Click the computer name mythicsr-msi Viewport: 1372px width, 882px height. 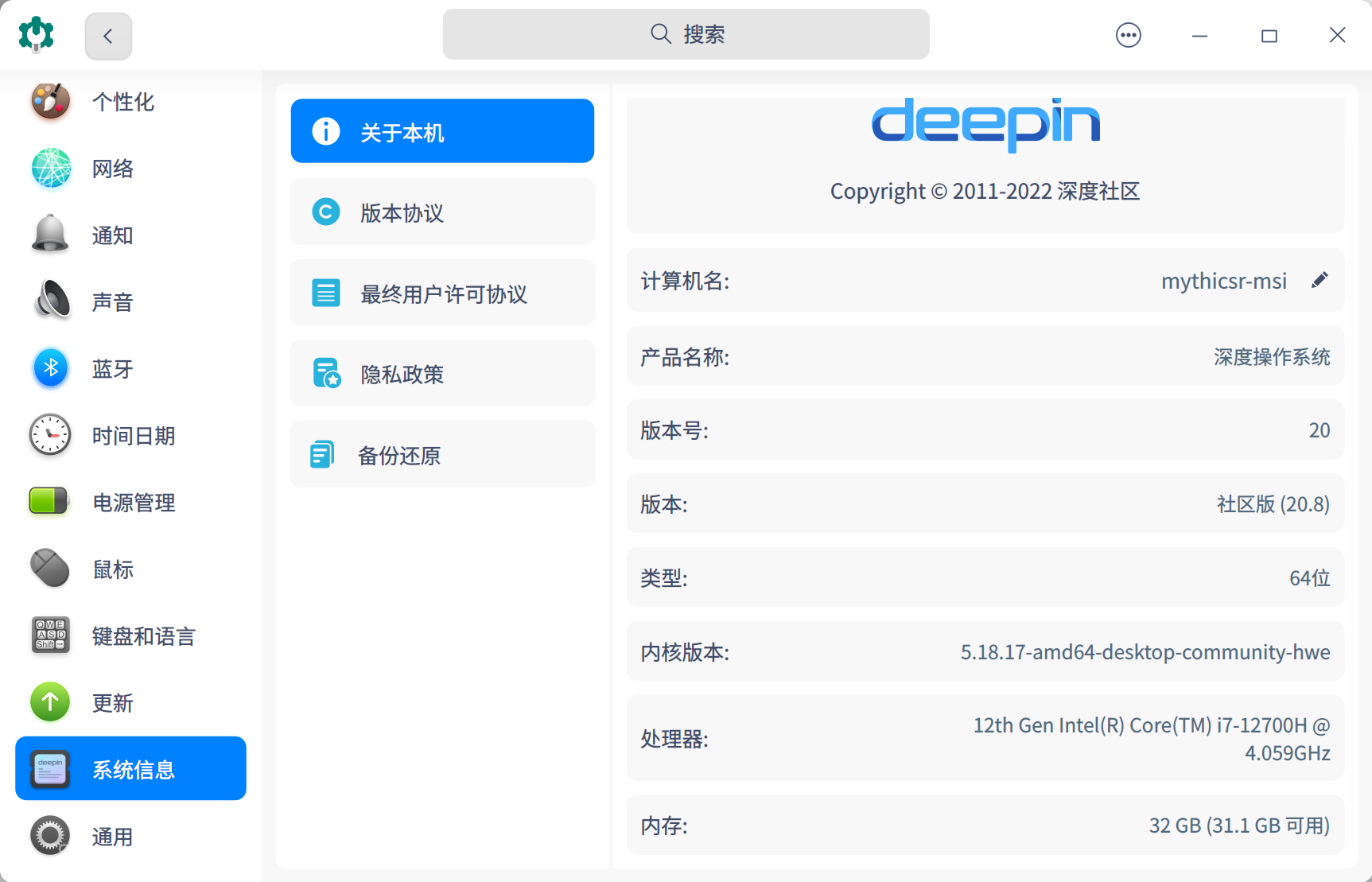[x=1224, y=281]
